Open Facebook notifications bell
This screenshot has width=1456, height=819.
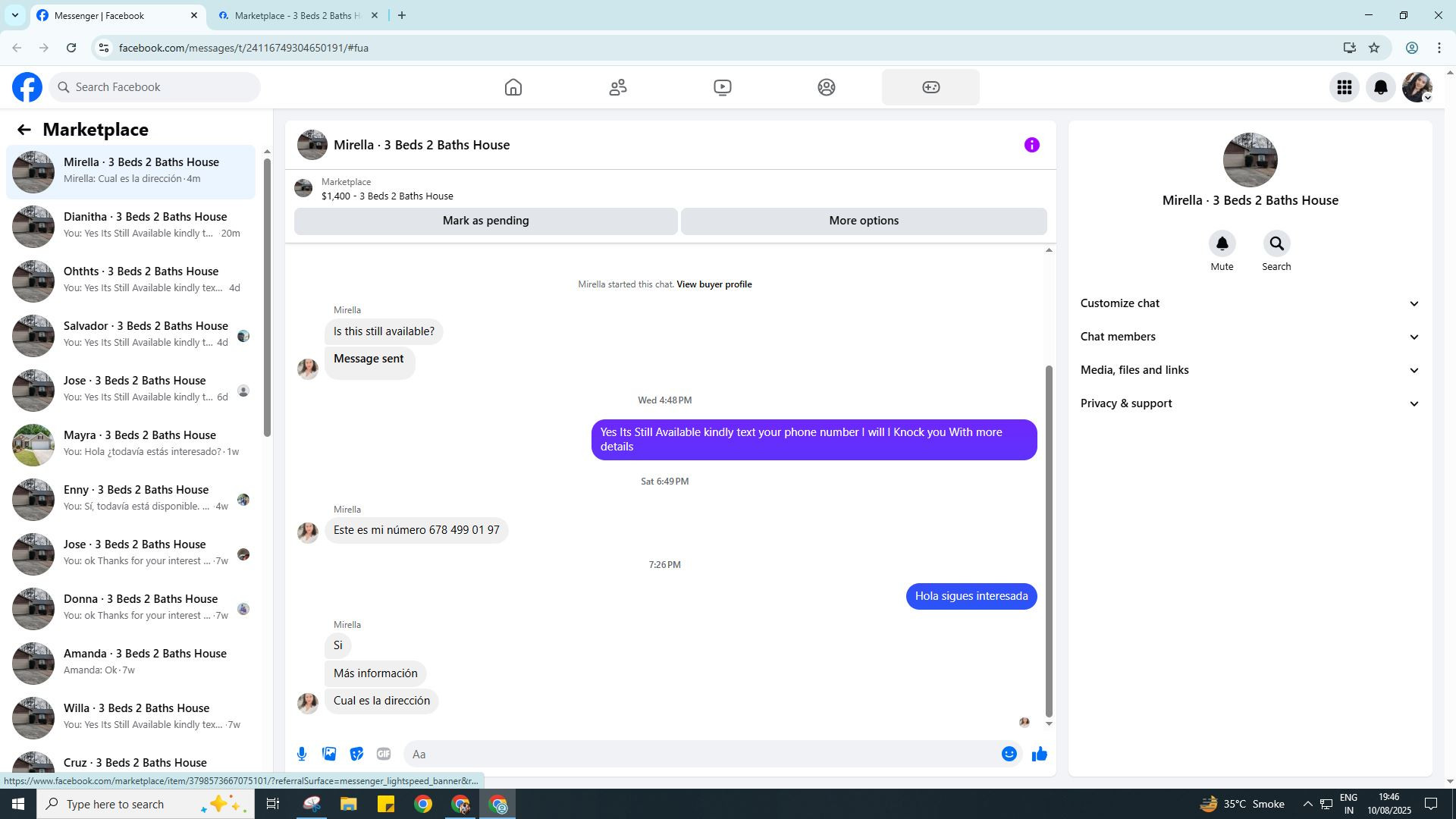[x=1380, y=87]
